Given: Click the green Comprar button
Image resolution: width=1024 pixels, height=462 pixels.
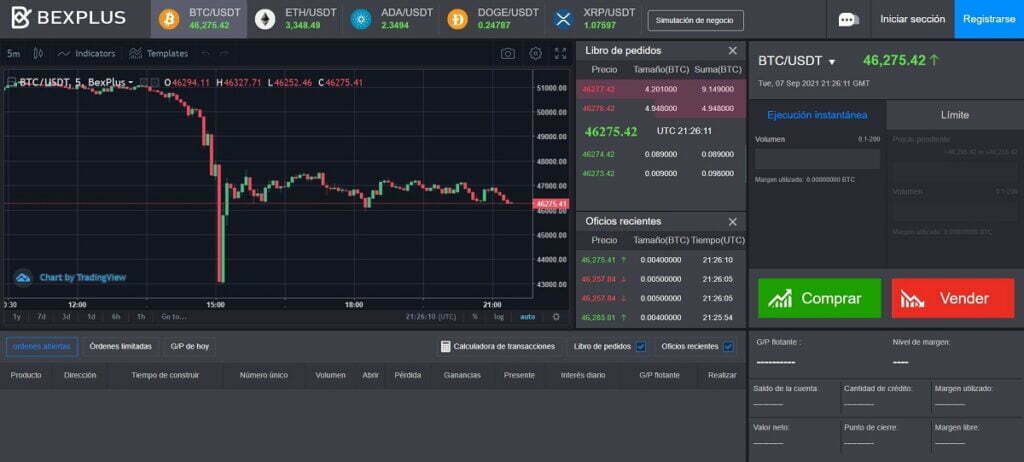Looking at the screenshot, I should coord(820,299).
